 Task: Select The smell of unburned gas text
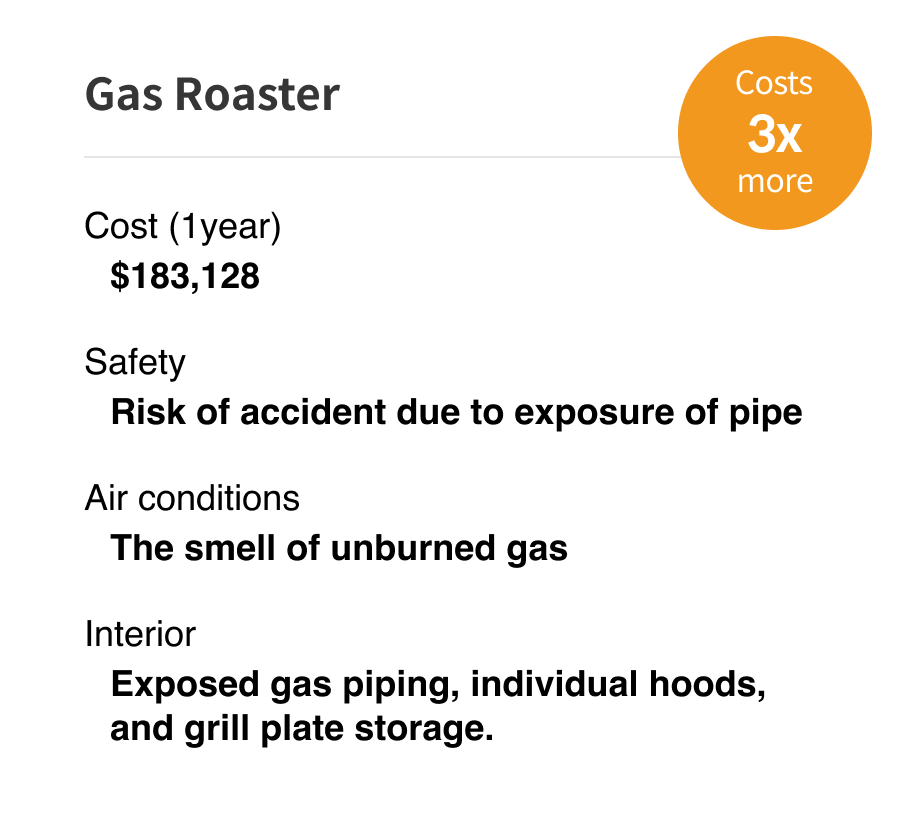pos(339,548)
